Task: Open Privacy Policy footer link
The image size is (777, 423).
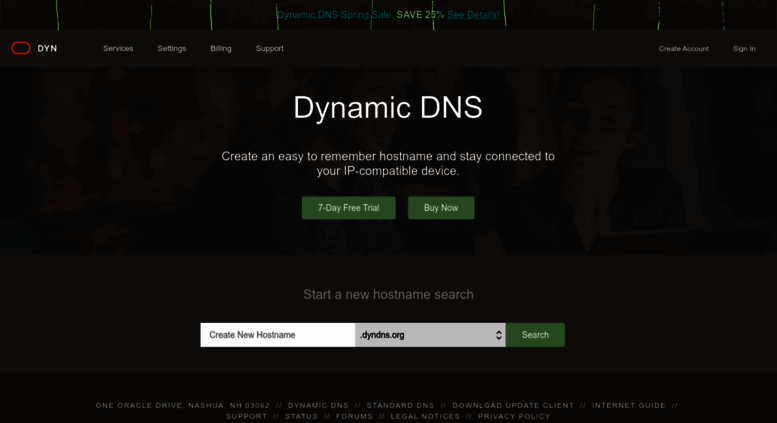Action: pyautogui.click(x=514, y=416)
